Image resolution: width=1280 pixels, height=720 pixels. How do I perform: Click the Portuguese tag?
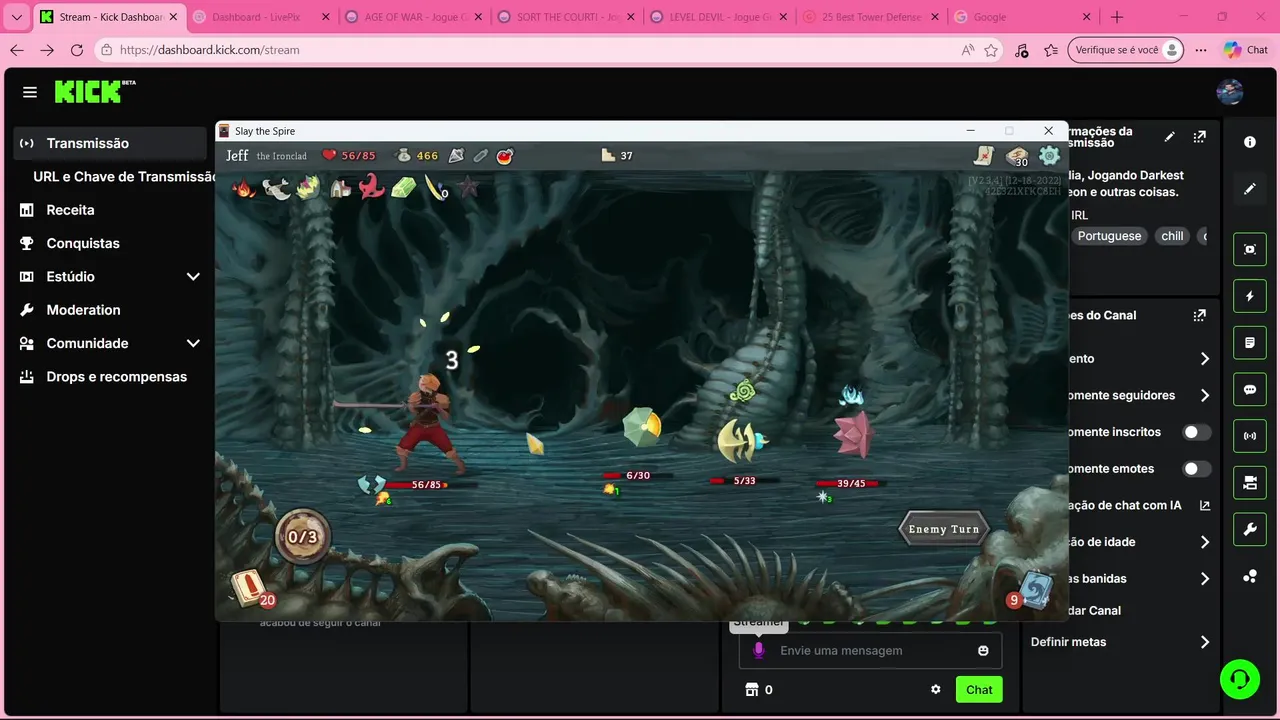[x=1109, y=236]
